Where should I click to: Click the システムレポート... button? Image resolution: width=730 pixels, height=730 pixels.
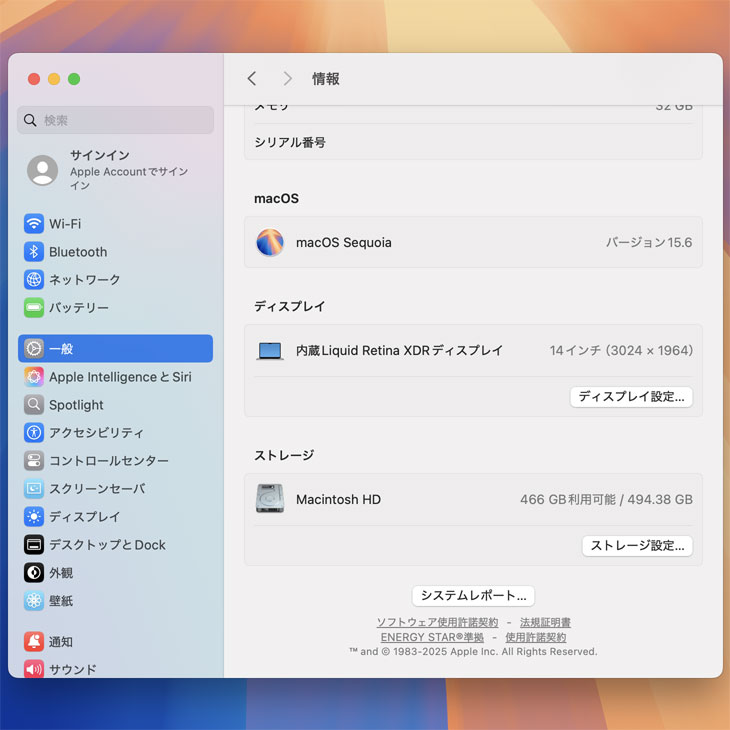(x=473, y=596)
